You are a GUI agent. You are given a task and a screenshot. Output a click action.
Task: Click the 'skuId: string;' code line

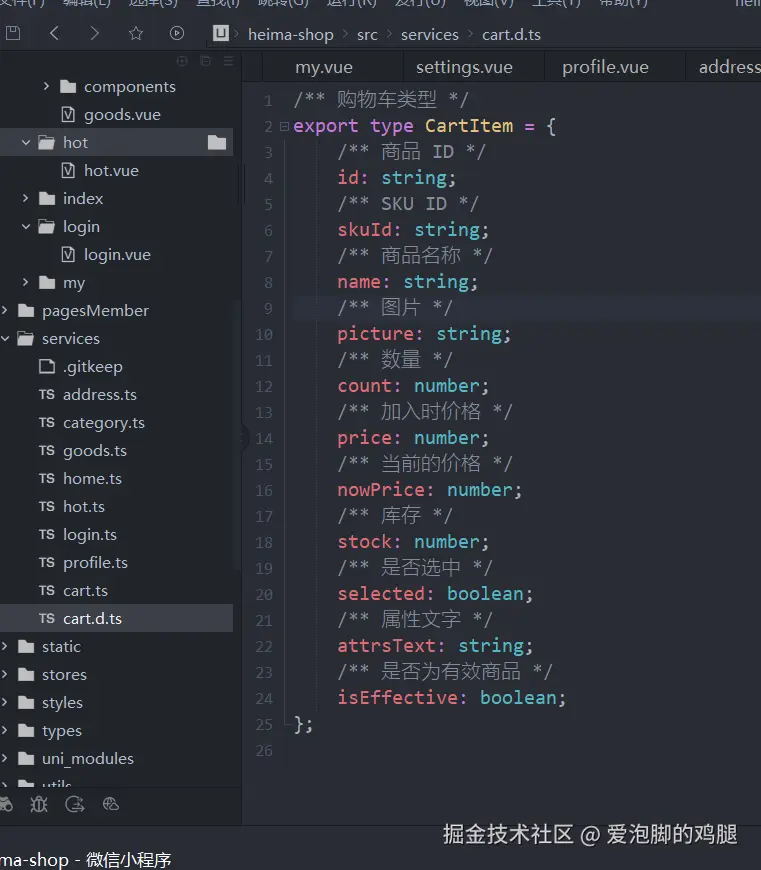[413, 230]
